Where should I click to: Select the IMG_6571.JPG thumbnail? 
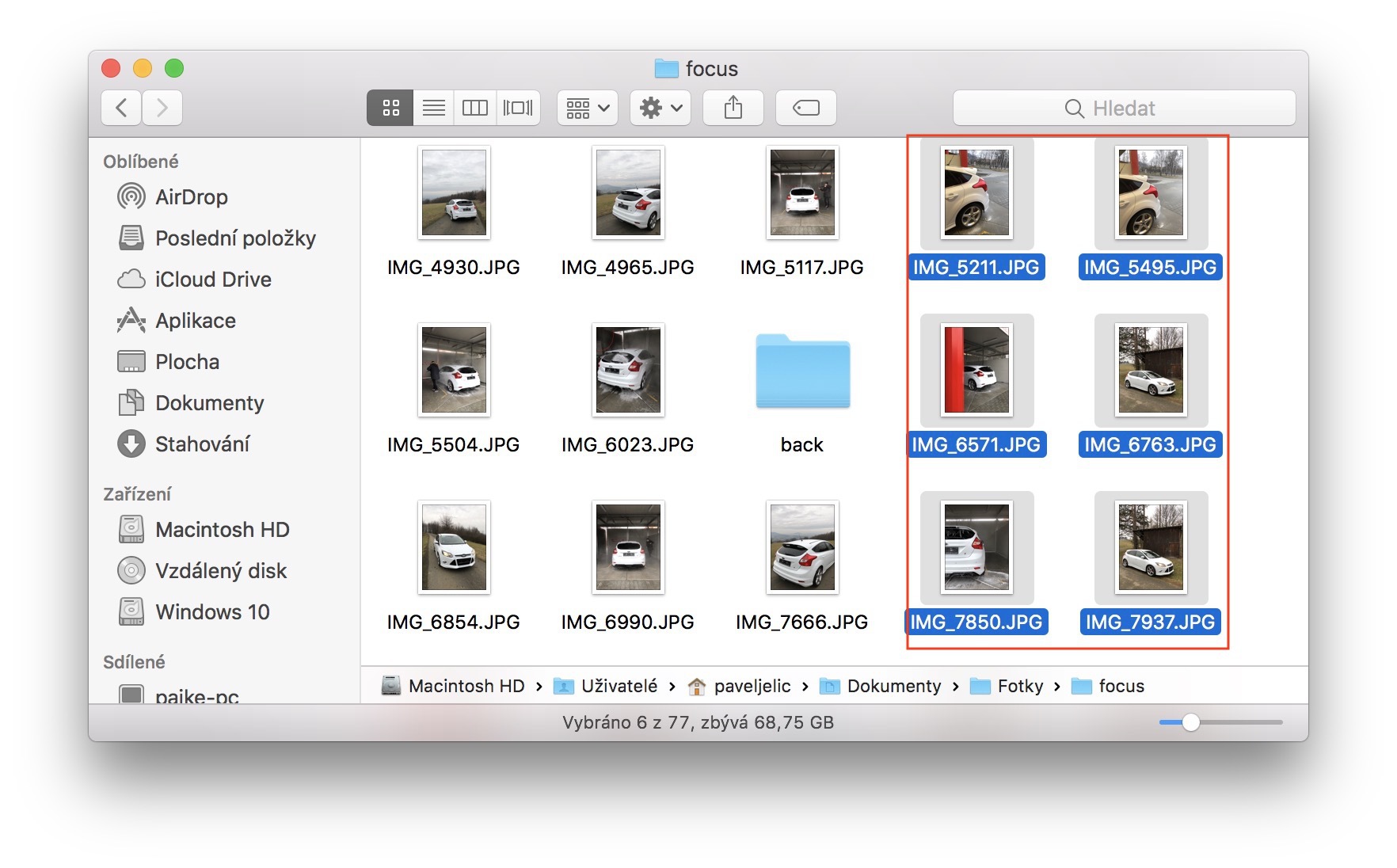coord(976,370)
